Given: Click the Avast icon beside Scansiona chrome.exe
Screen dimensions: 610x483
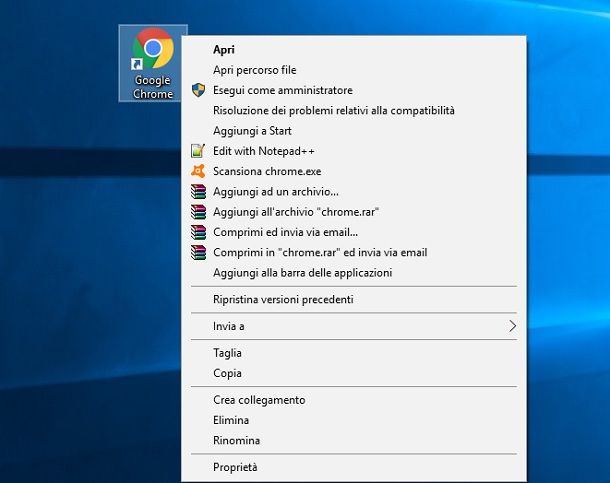Looking at the screenshot, I should (198, 171).
